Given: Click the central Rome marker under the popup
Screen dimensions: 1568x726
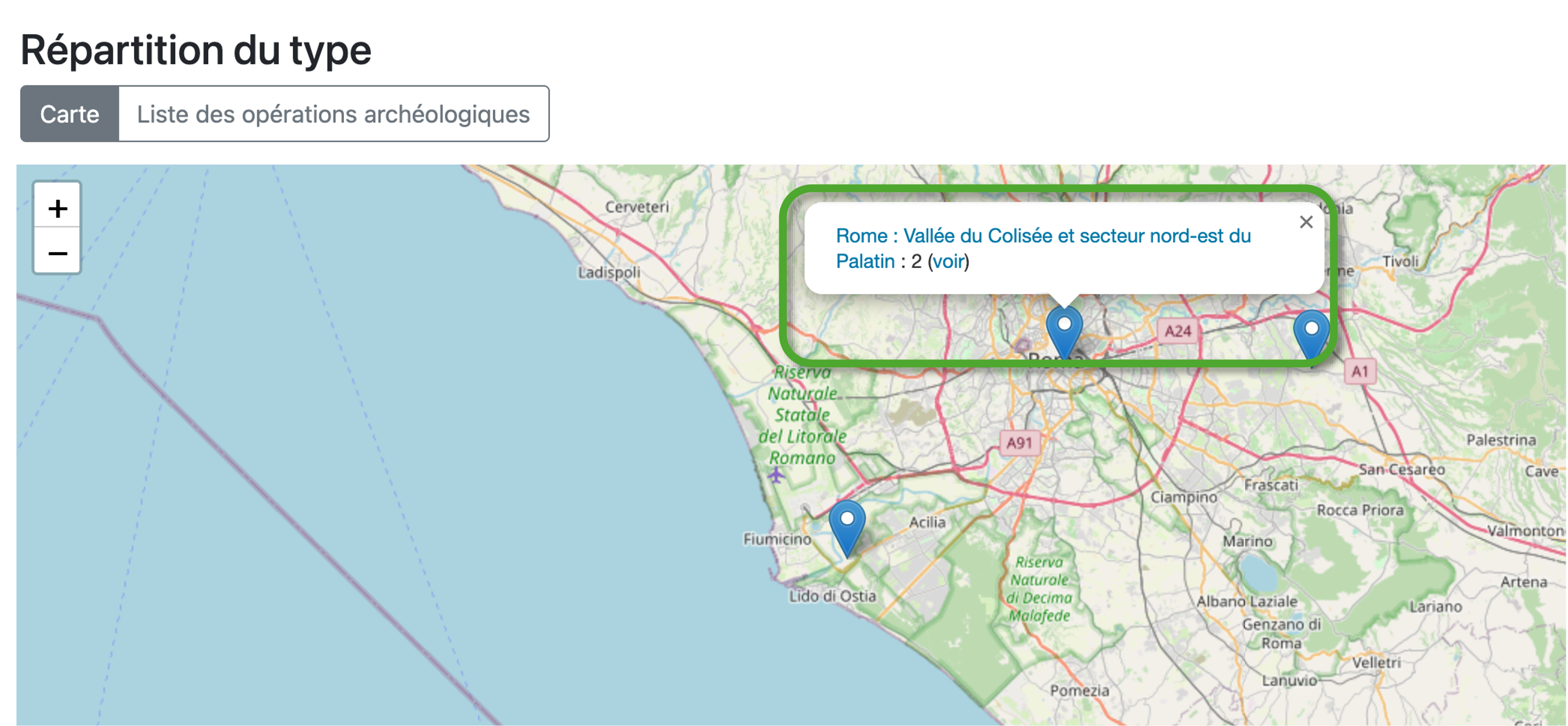Looking at the screenshot, I should [1064, 330].
